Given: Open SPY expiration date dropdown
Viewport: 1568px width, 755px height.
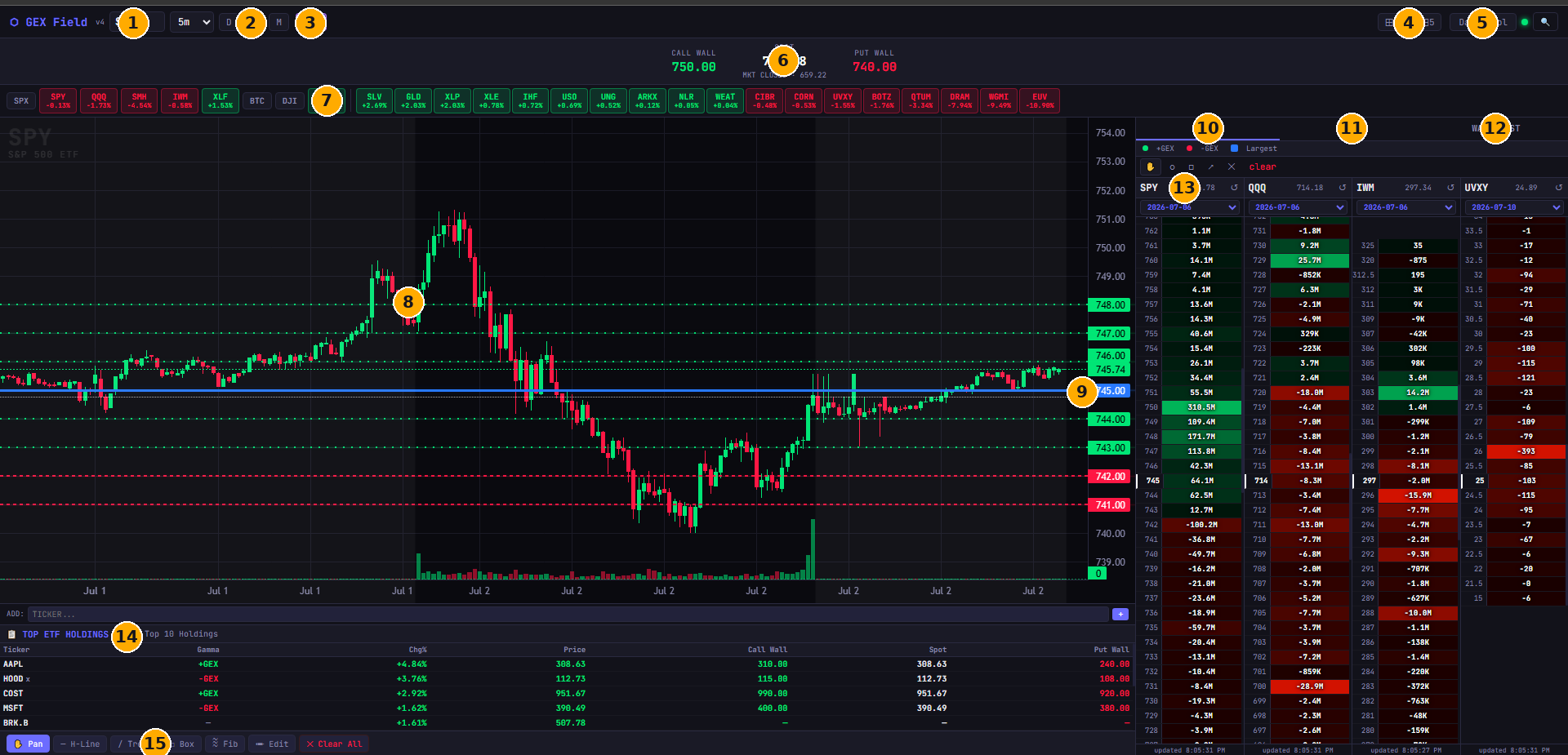Looking at the screenshot, I should [x=1190, y=207].
